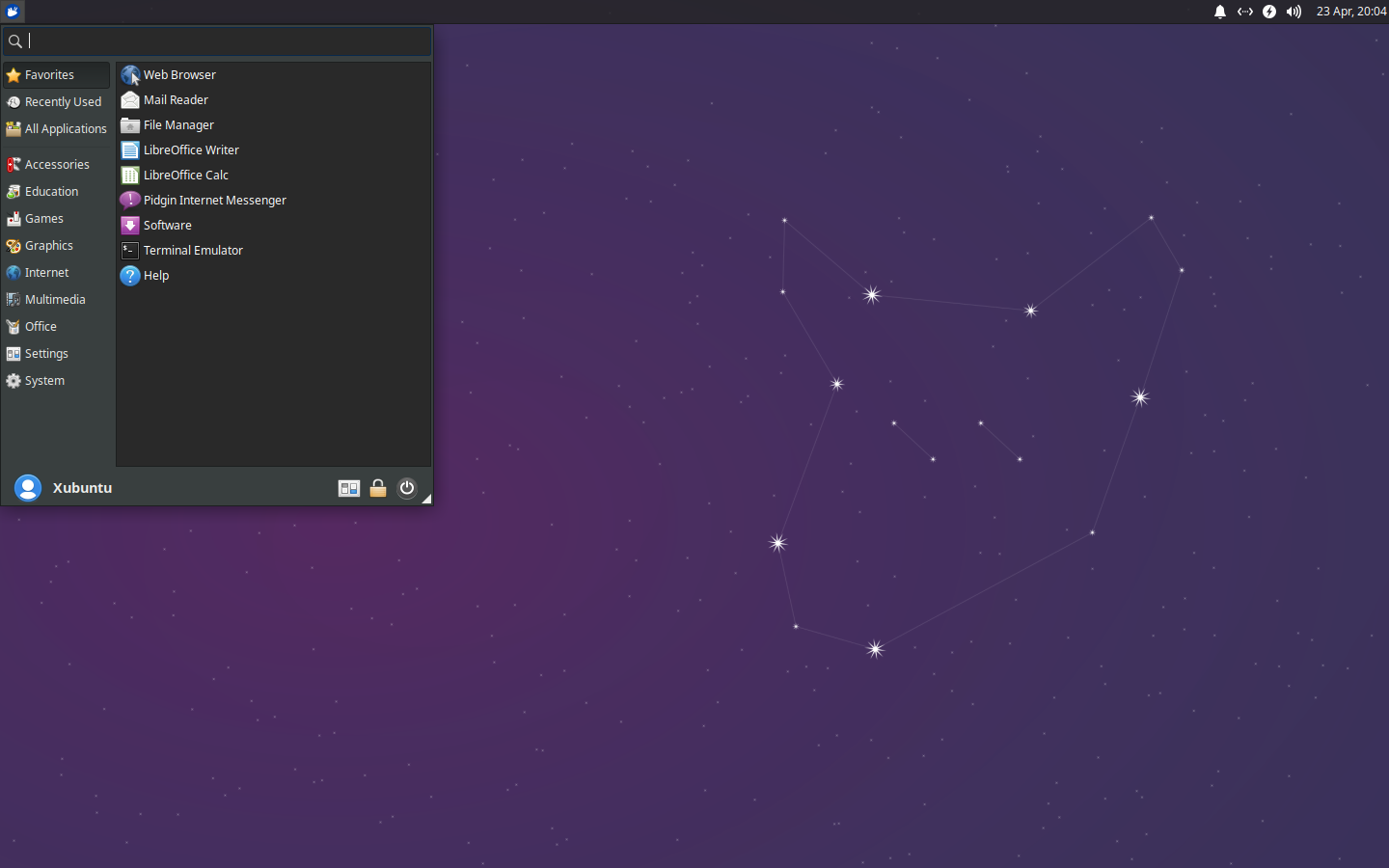Open the network status indicator

[x=1244, y=12]
